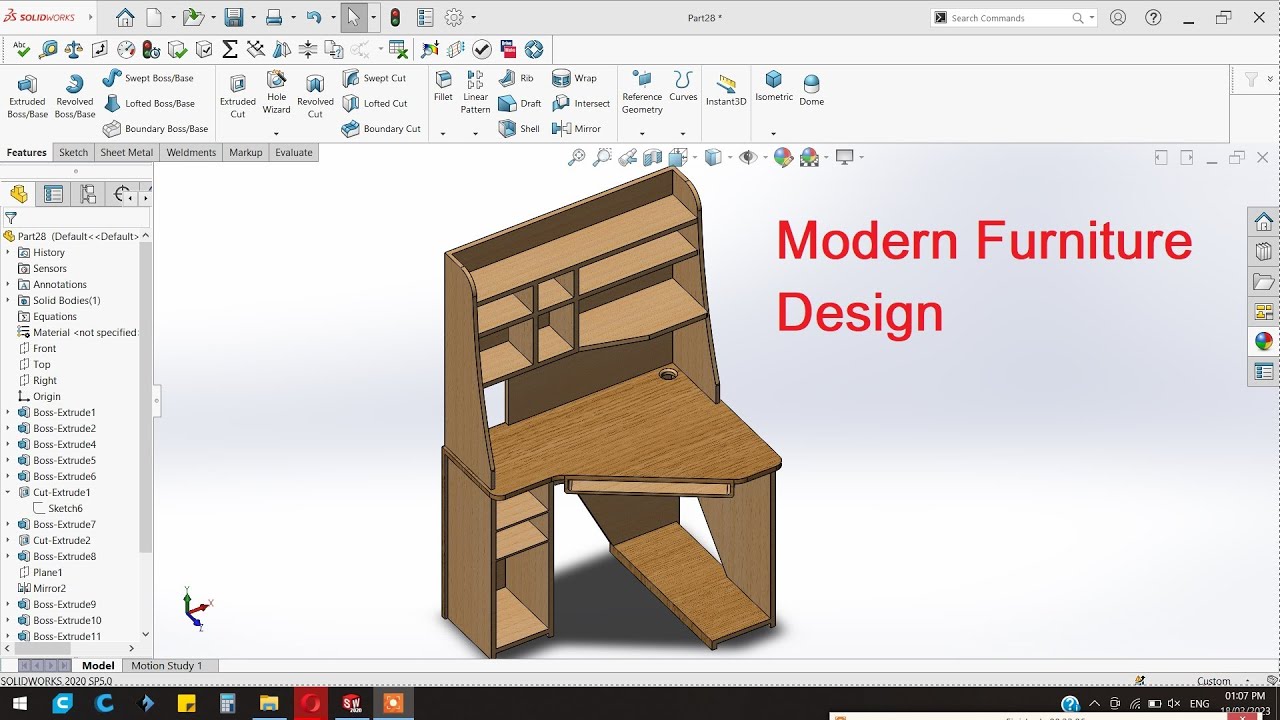Open the Sheet Metal tab
The width and height of the screenshot is (1280, 720).
point(127,152)
